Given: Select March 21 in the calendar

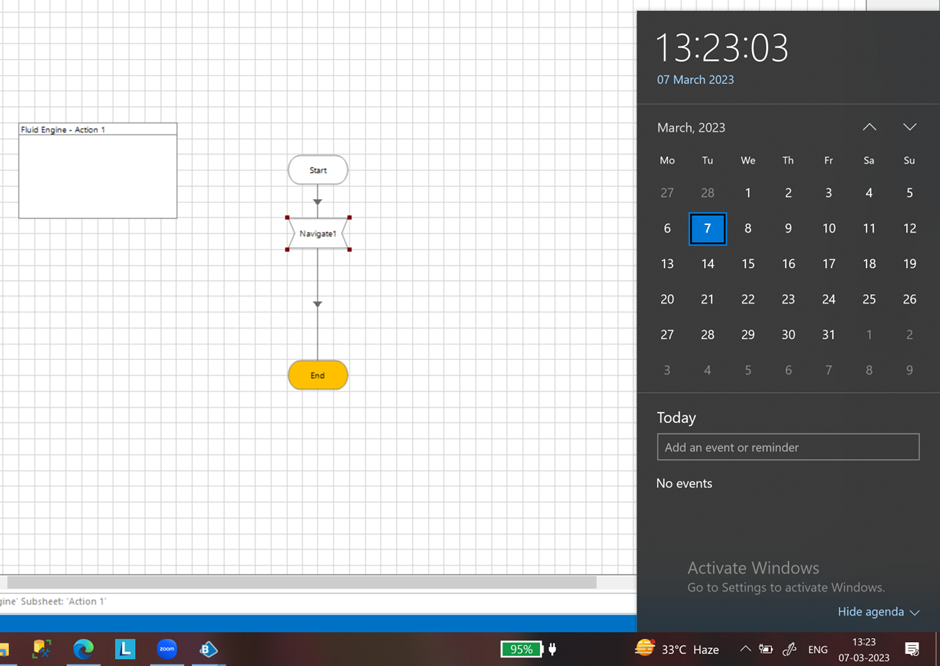Looking at the screenshot, I should point(707,299).
